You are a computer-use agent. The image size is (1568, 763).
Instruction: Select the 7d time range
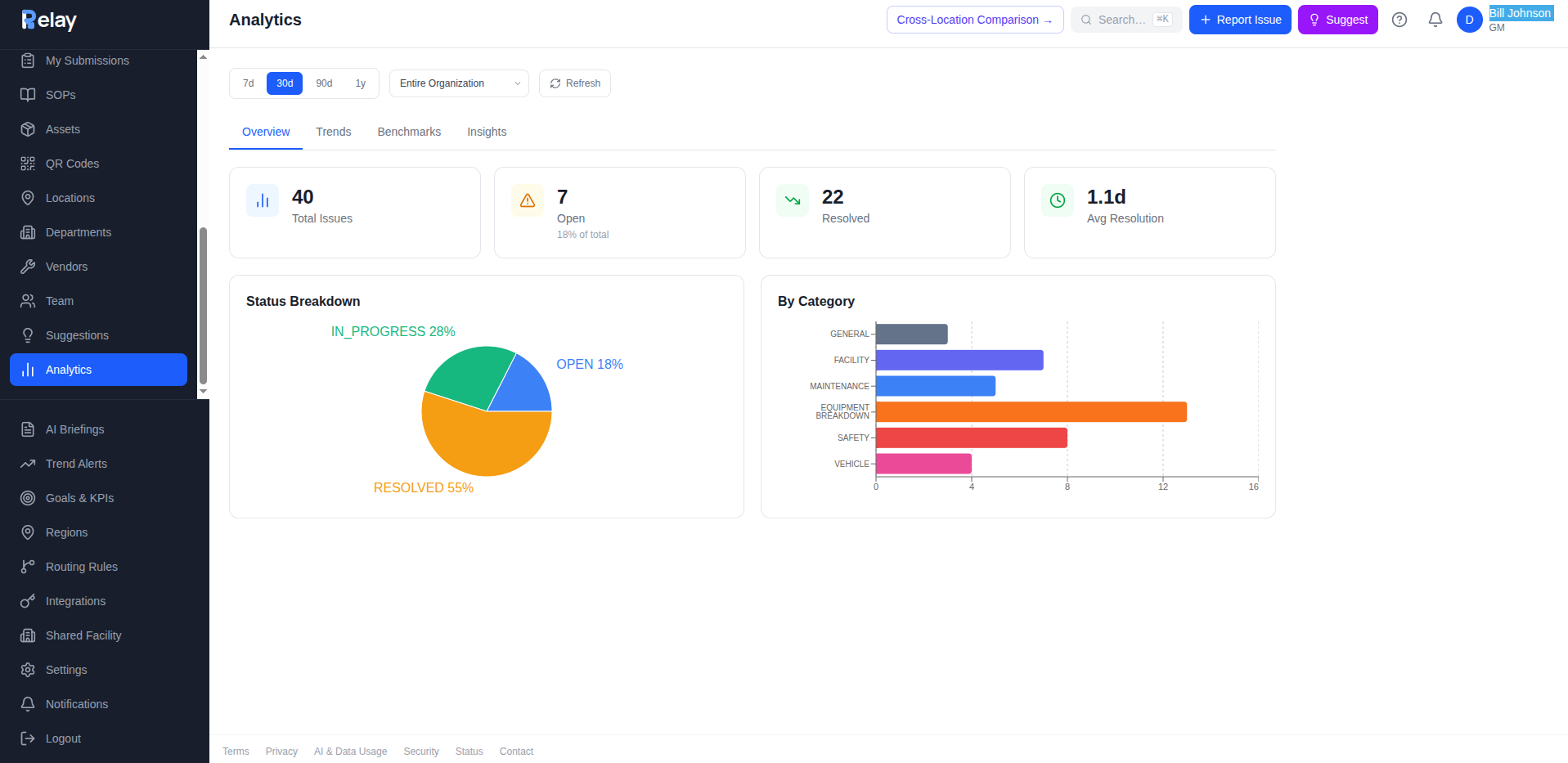tap(249, 83)
